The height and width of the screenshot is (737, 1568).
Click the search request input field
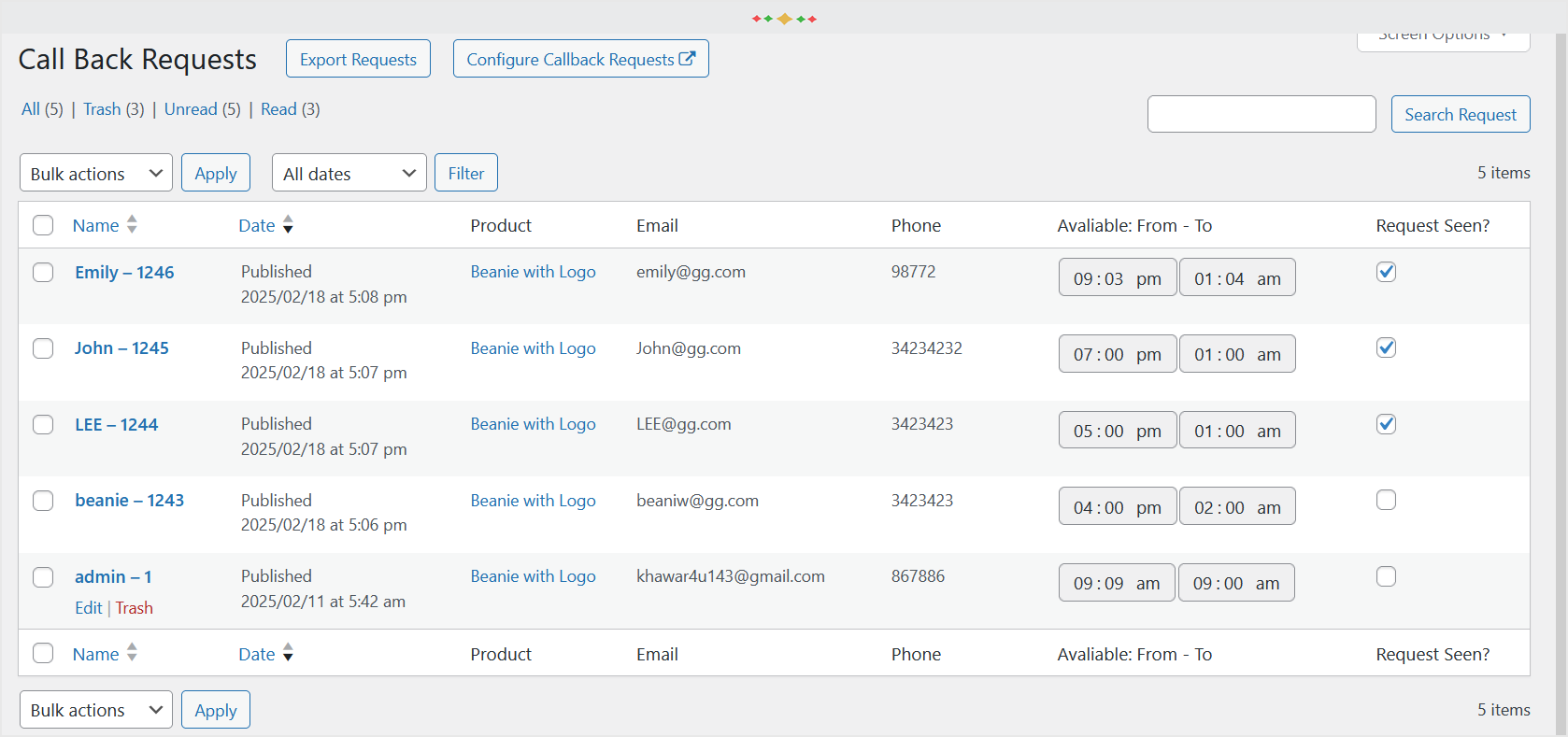click(1262, 114)
